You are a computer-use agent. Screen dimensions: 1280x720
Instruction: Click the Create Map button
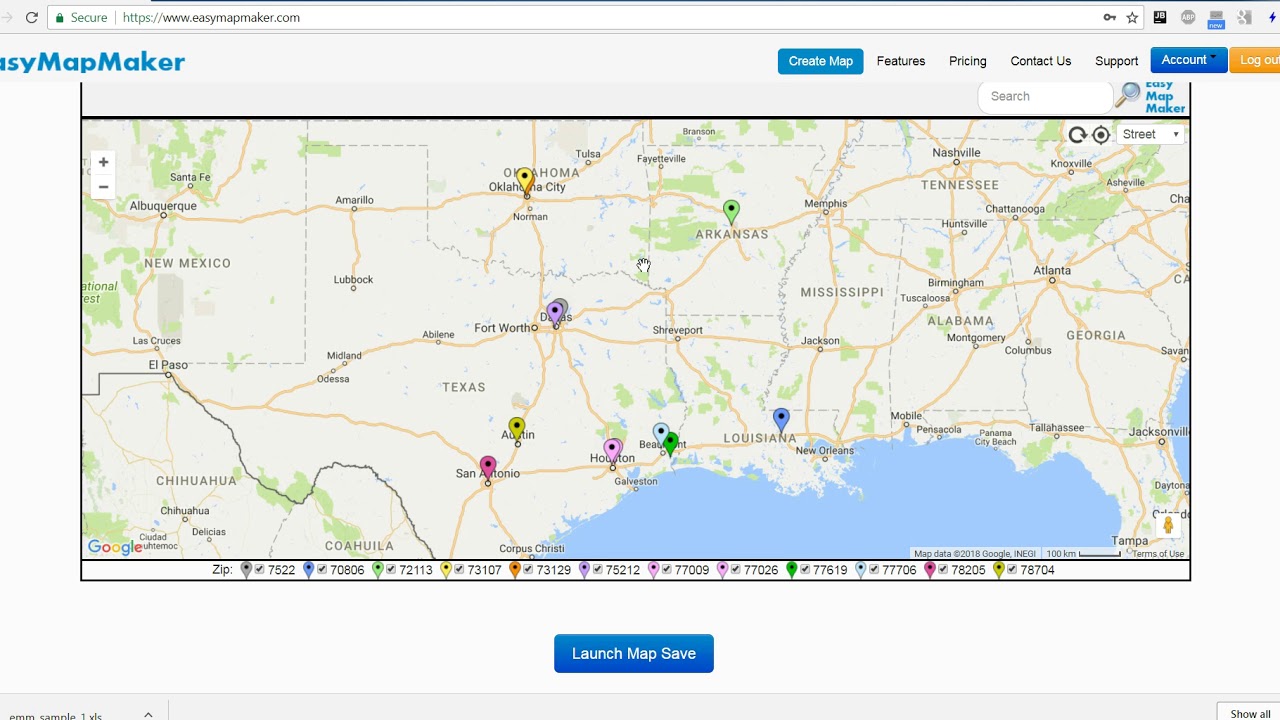(820, 61)
